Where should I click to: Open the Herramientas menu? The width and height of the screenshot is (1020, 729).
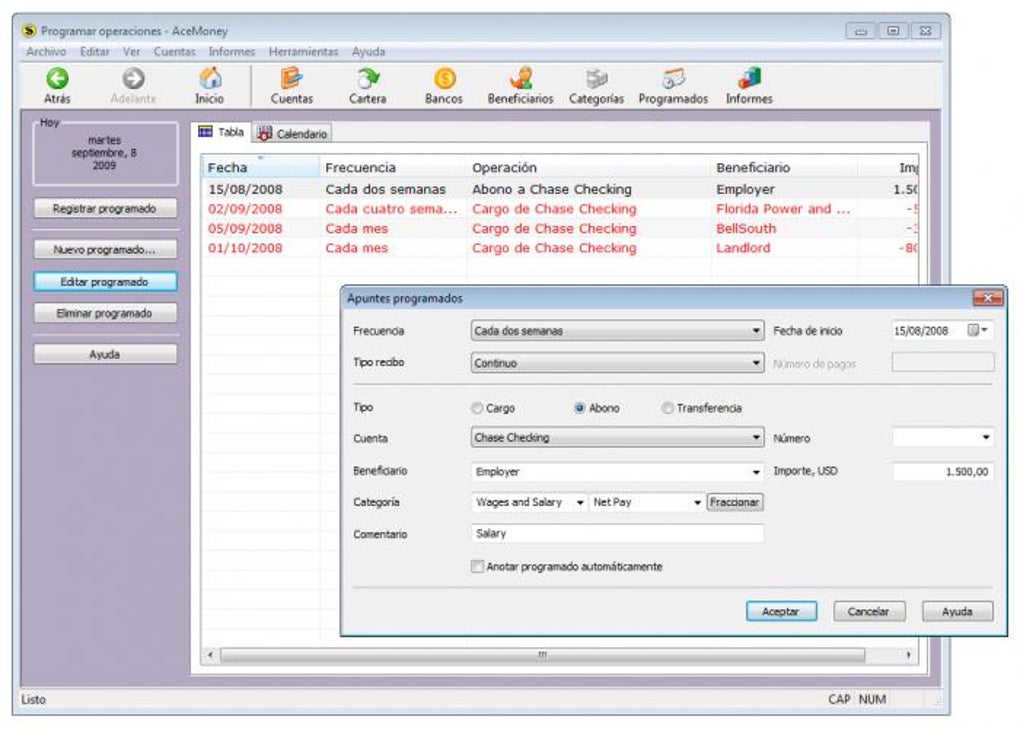pyautogui.click(x=303, y=51)
